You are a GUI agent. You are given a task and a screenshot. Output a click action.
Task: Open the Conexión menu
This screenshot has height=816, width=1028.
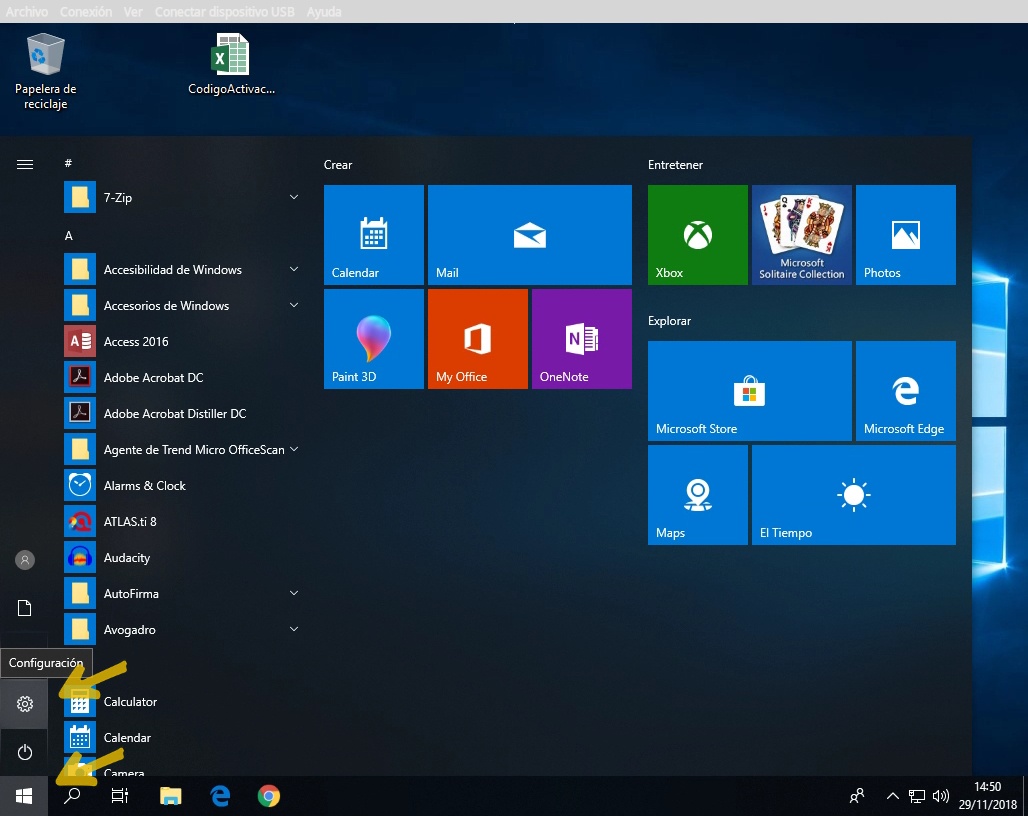click(x=85, y=12)
